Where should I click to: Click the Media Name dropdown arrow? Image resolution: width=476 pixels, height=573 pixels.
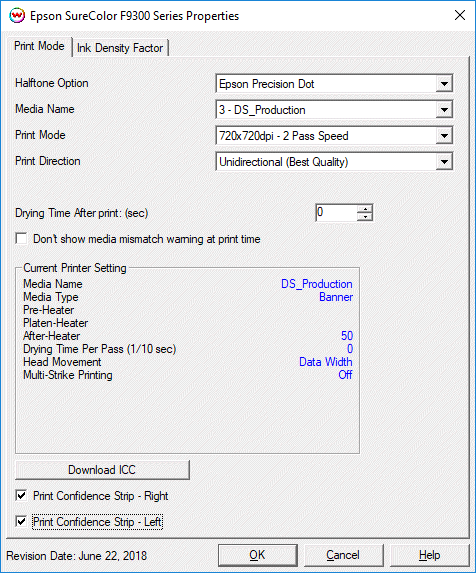[x=444, y=110]
